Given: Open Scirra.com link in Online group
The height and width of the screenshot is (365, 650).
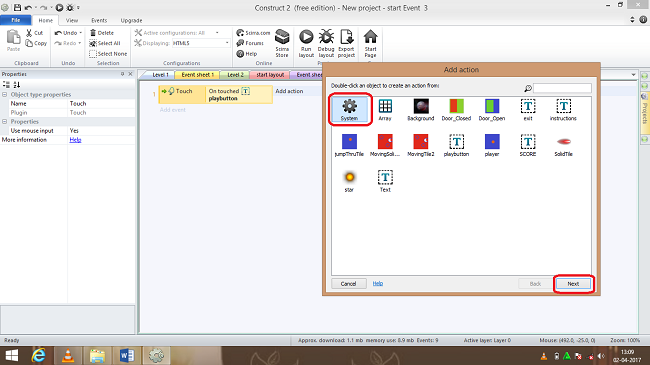Looking at the screenshot, I should pos(253,33).
